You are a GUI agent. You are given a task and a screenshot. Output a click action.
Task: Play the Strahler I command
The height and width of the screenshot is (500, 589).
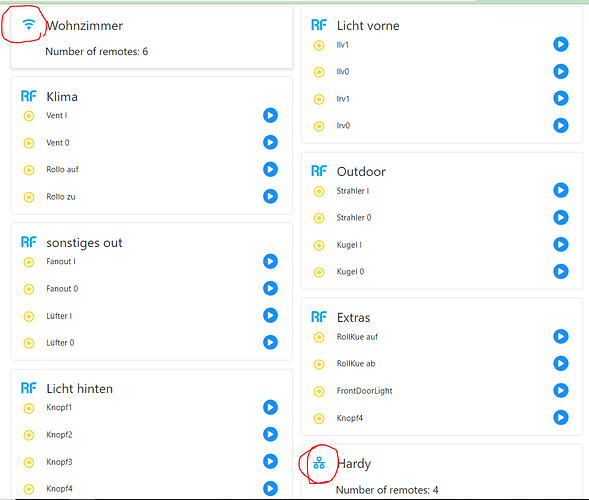click(561, 190)
